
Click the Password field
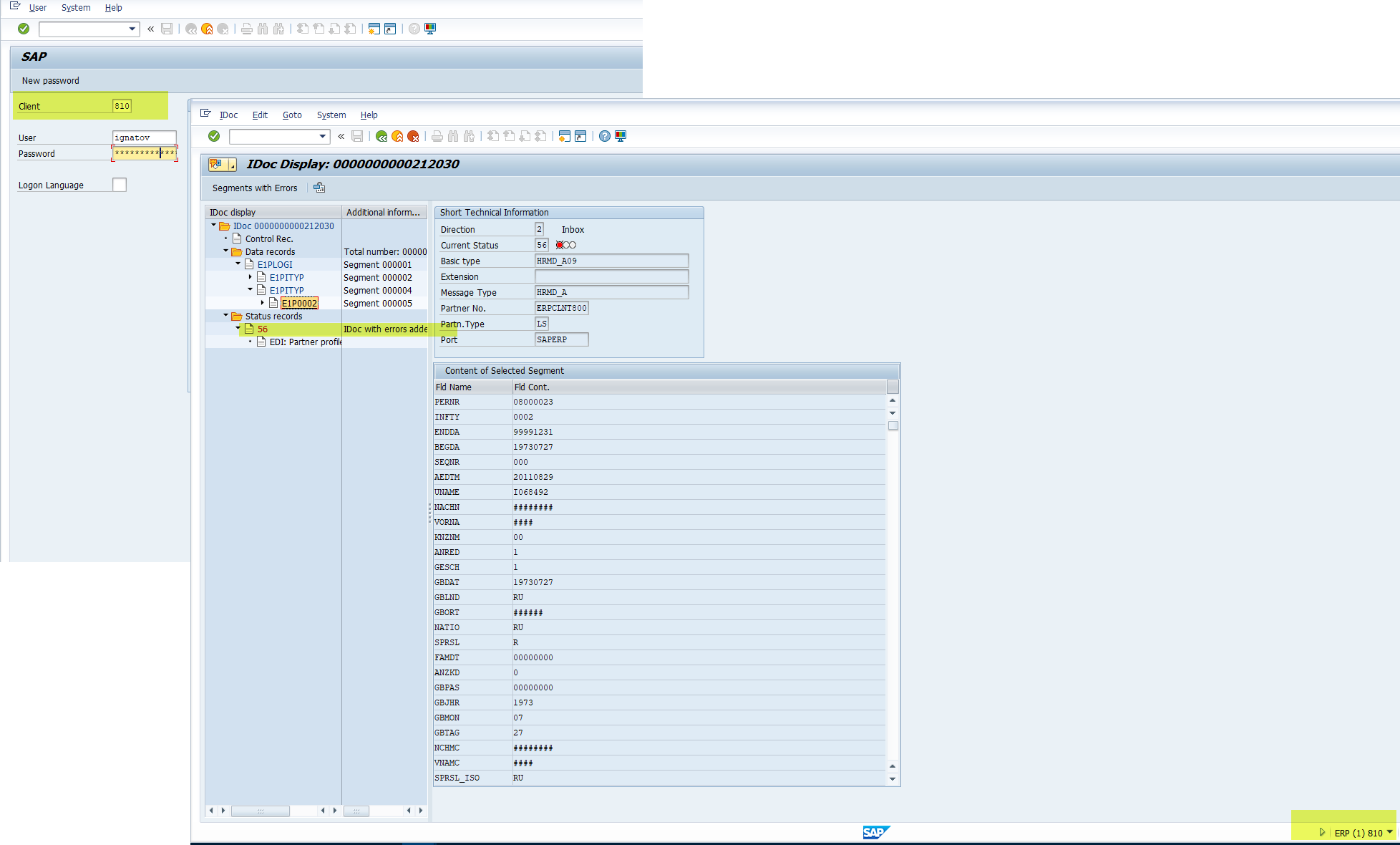point(144,153)
